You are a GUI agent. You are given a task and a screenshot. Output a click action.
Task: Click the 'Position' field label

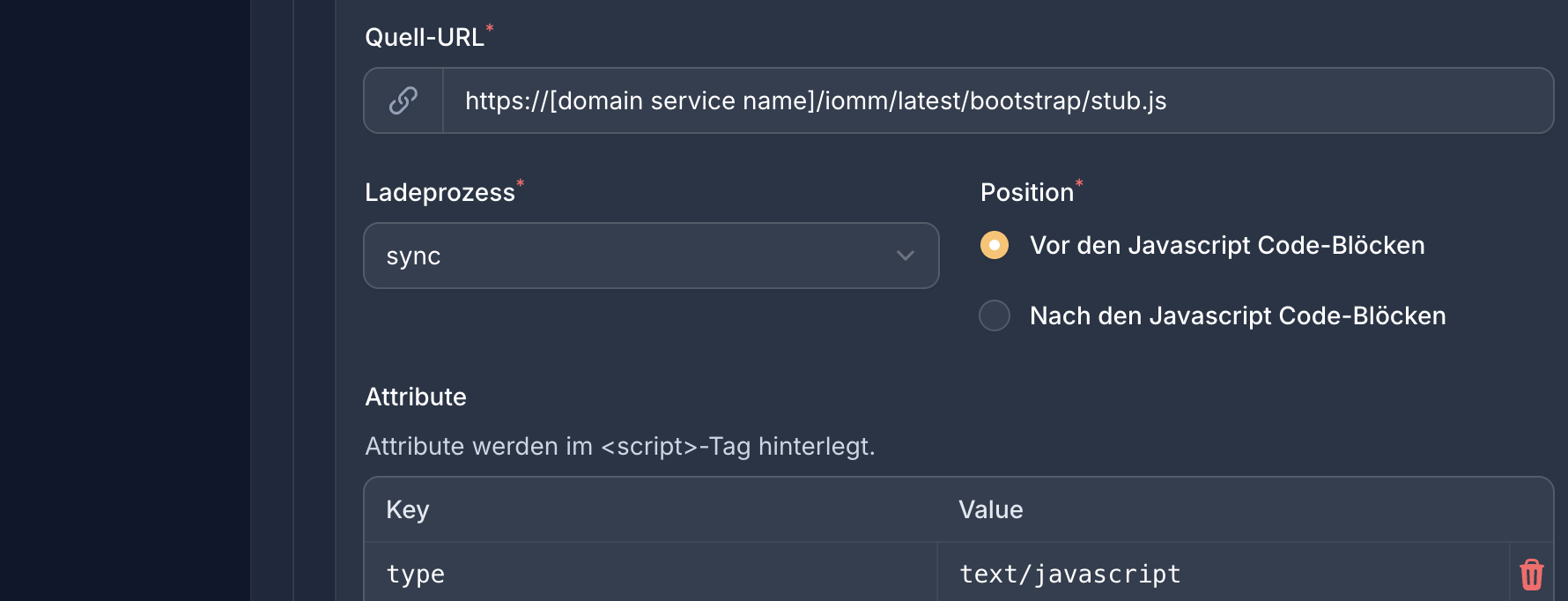[1027, 192]
